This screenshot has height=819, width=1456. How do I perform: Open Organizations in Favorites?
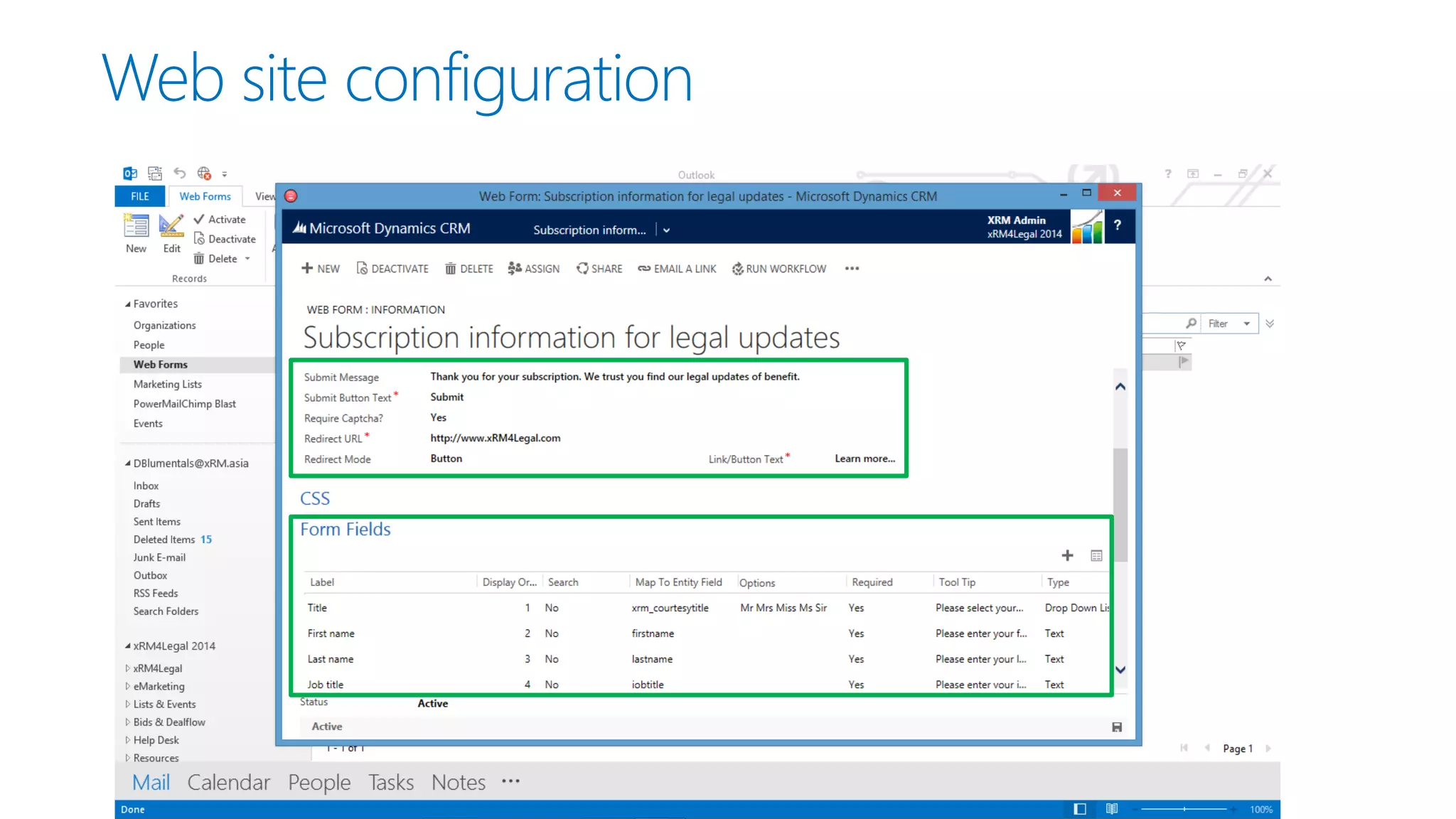pos(164,325)
